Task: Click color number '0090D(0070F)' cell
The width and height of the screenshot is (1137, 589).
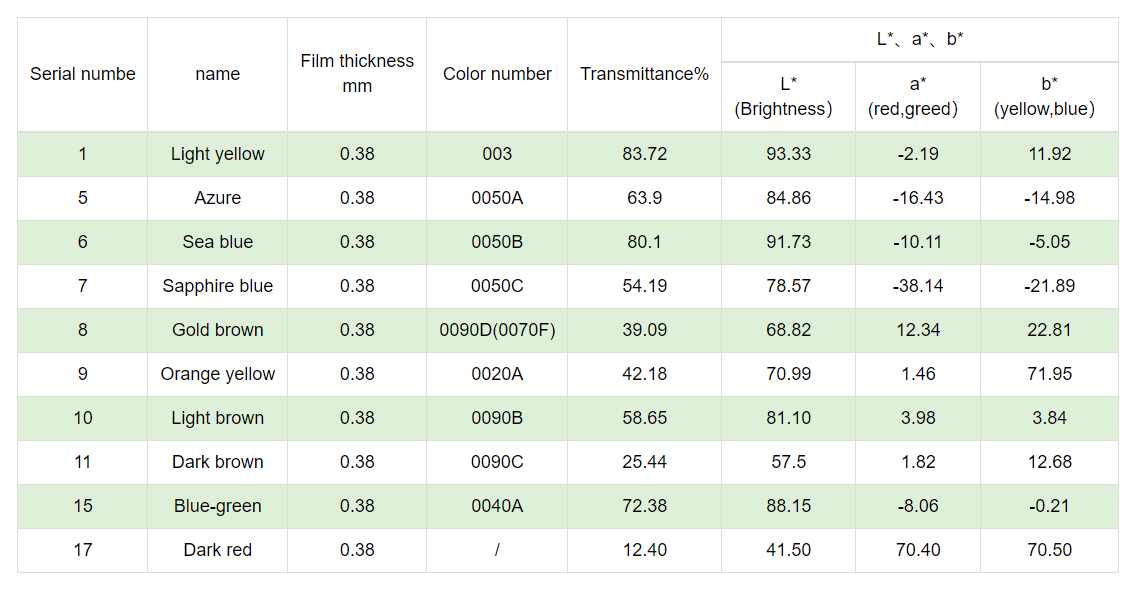Action: (497, 330)
